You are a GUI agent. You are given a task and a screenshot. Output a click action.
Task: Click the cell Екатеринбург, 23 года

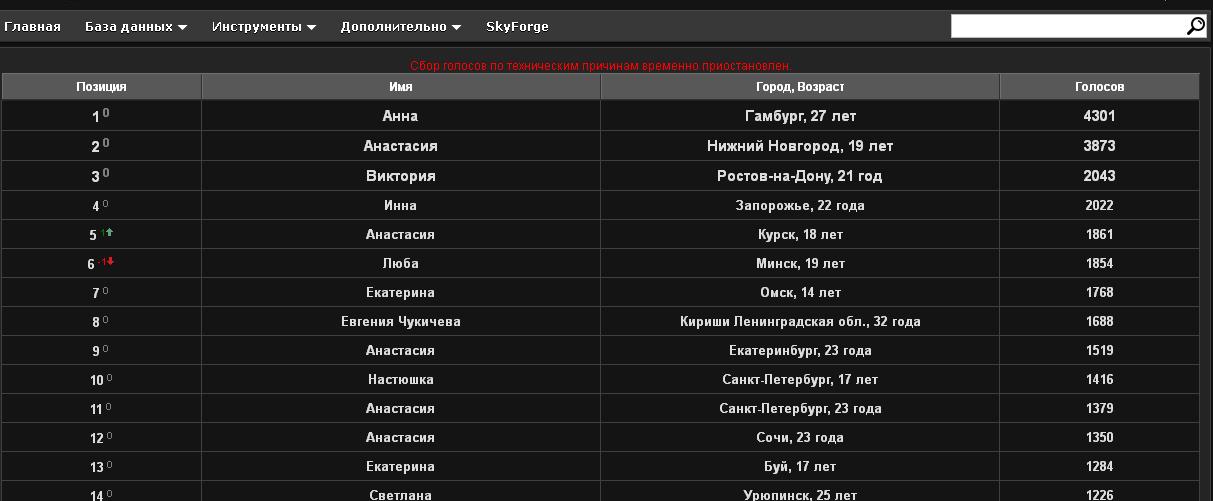click(x=800, y=350)
